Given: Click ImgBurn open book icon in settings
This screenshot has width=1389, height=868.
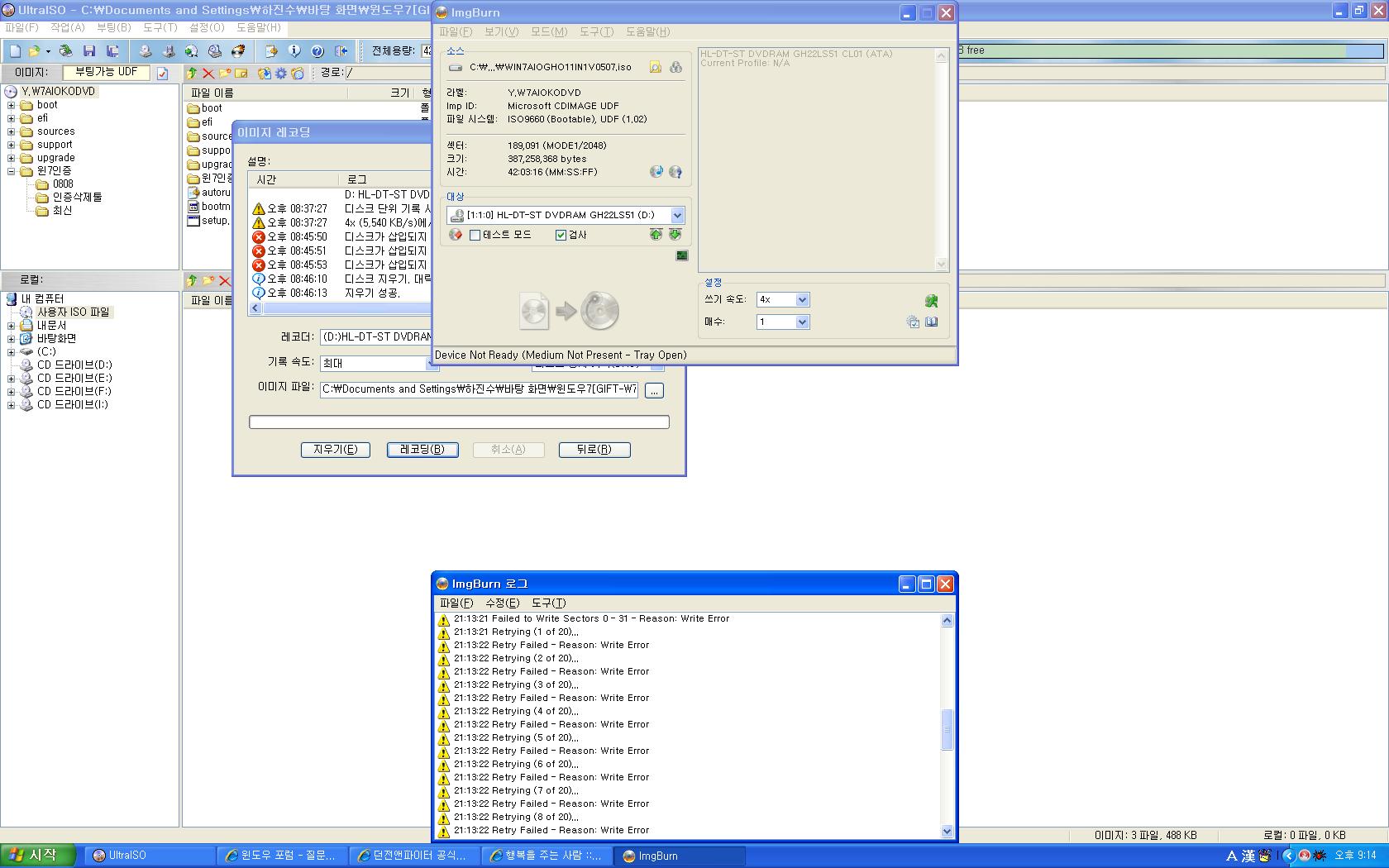Looking at the screenshot, I should (x=932, y=322).
